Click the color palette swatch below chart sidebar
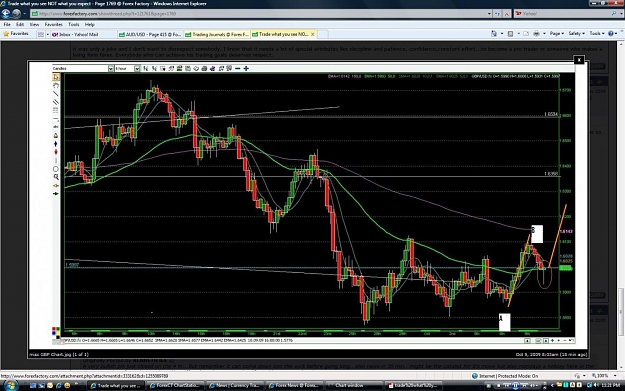Viewport: 625px width, 391px height. [56, 332]
